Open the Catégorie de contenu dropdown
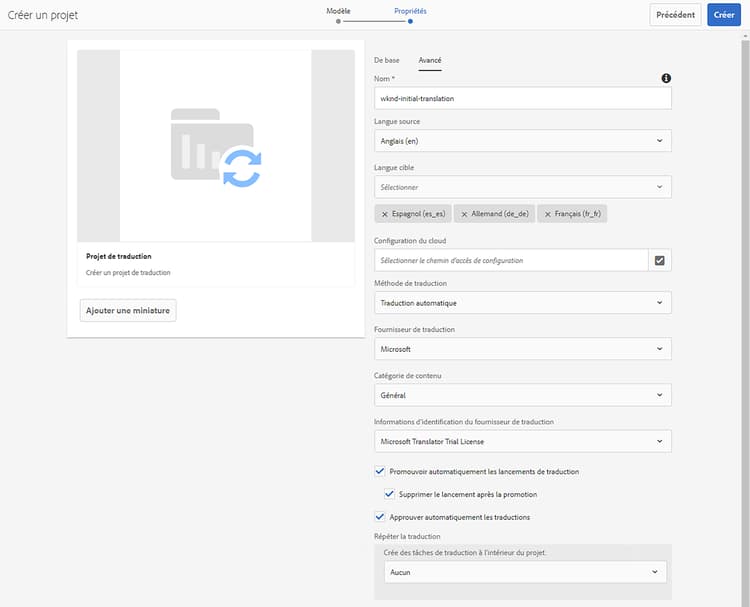Image resolution: width=750 pixels, height=607 pixels. pyautogui.click(x=523, y=395)
